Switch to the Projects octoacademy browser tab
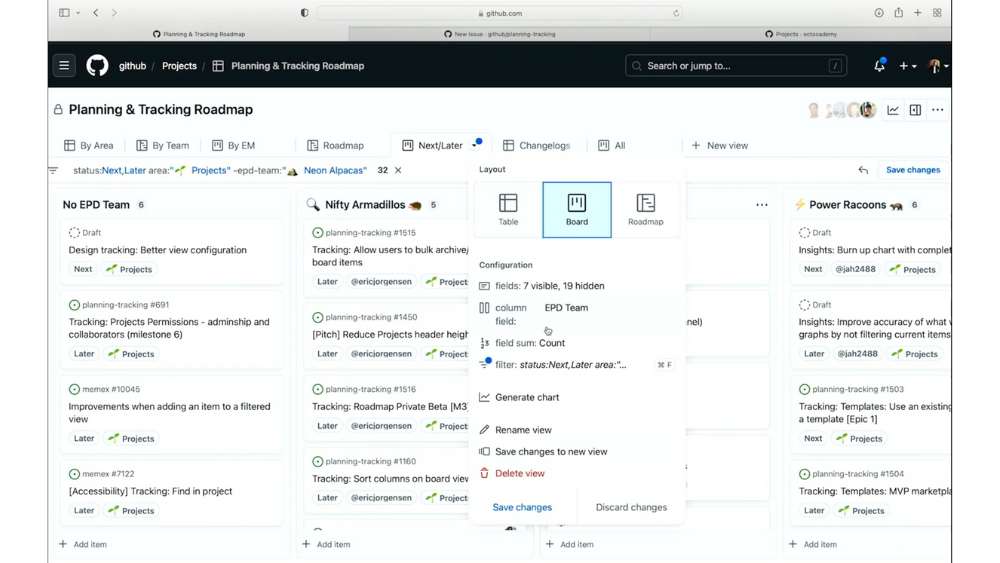Screen dimensions: 1000x563 [x=801, y=34]
